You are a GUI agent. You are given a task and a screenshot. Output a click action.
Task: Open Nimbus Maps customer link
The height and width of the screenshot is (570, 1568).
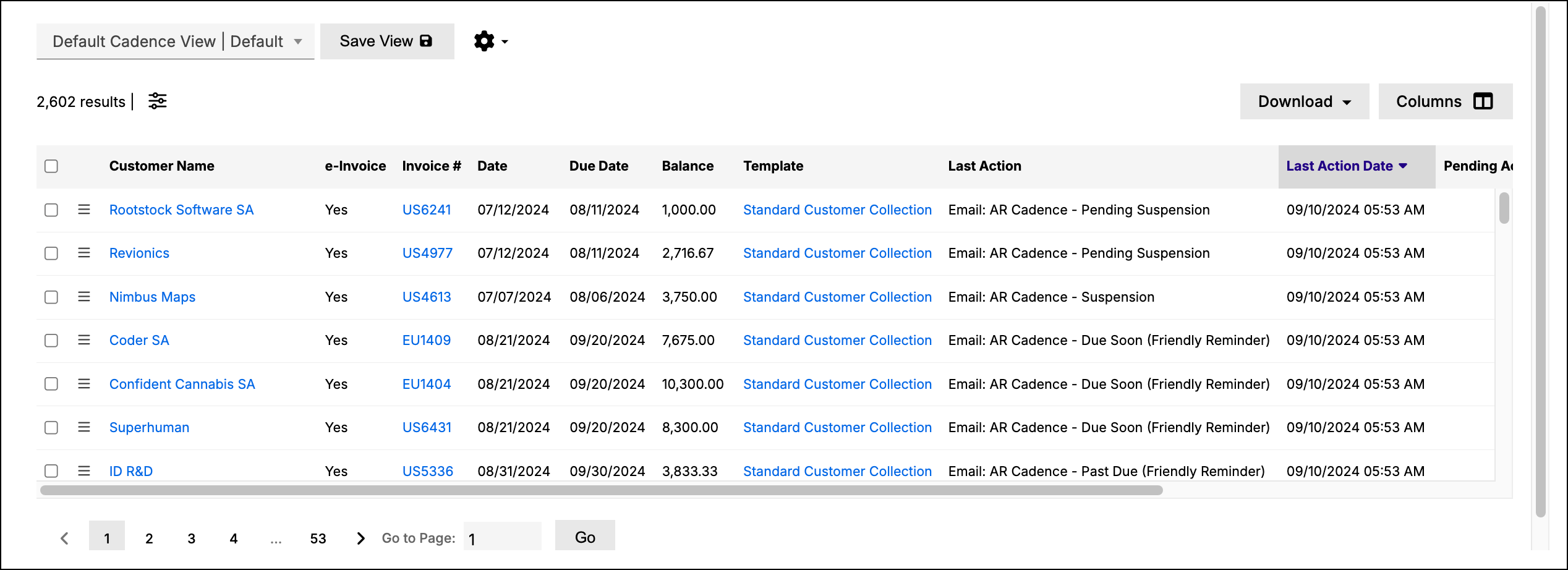[x=152, y=297]
